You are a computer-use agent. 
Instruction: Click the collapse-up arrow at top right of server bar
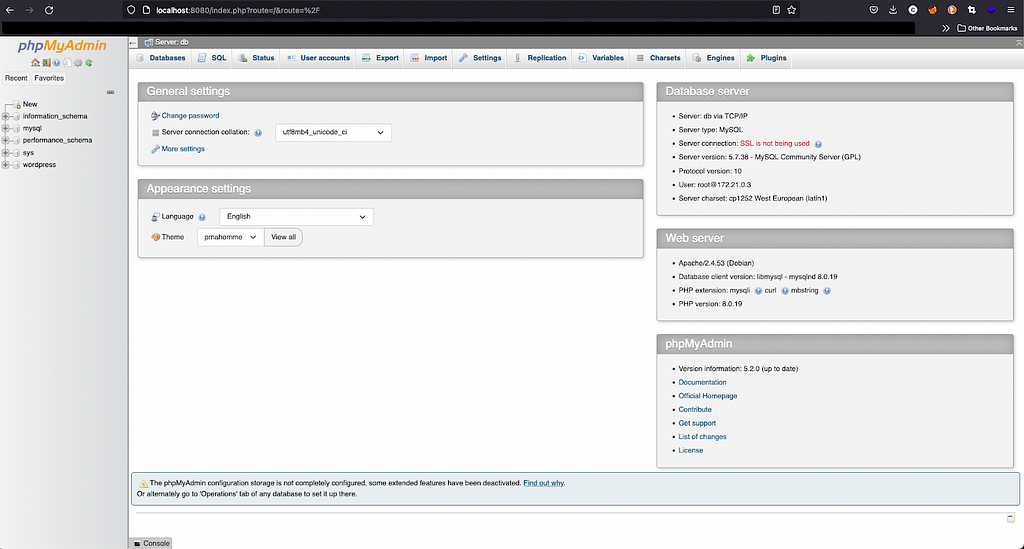[1019, 42]
